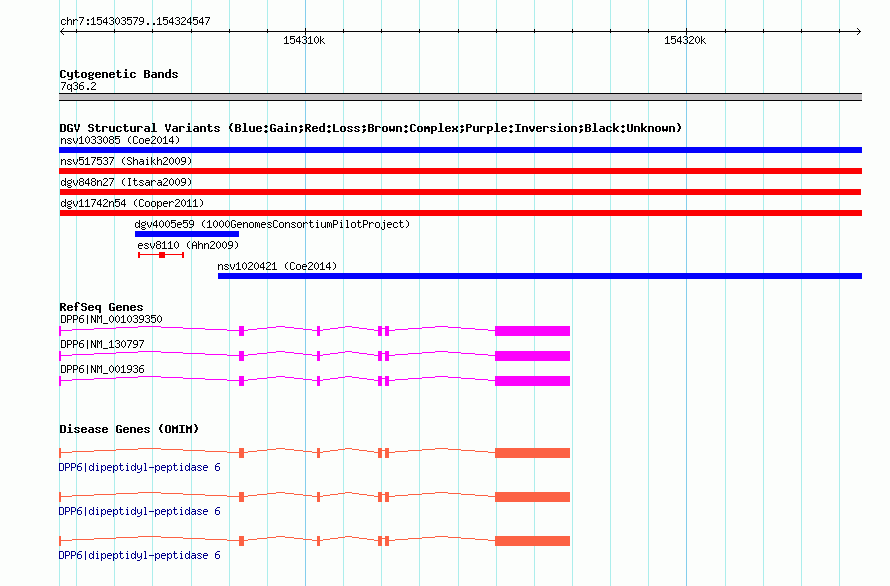Click the dgv4005e59 1000GenomesConsortiumPilotProject label
Screen dimensions: 890x586
click(x=272, y=224)
